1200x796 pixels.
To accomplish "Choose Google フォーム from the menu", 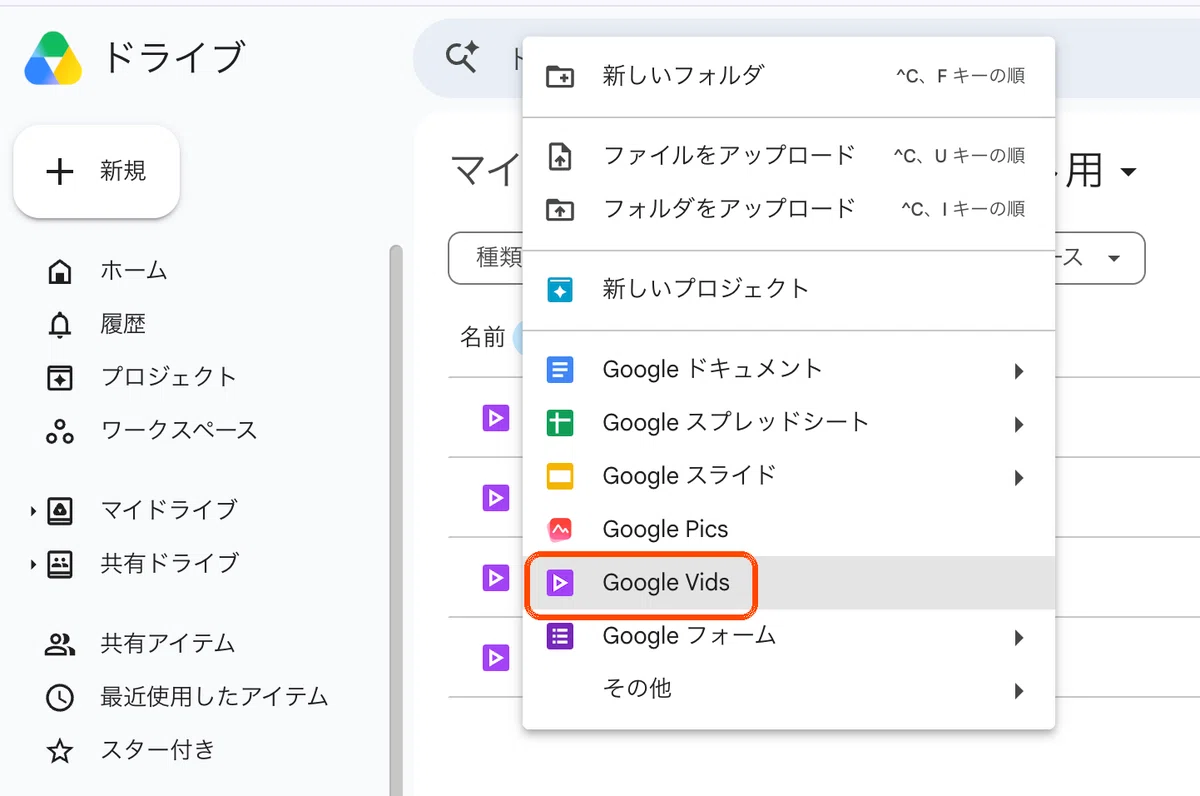I will click(788, 636).
